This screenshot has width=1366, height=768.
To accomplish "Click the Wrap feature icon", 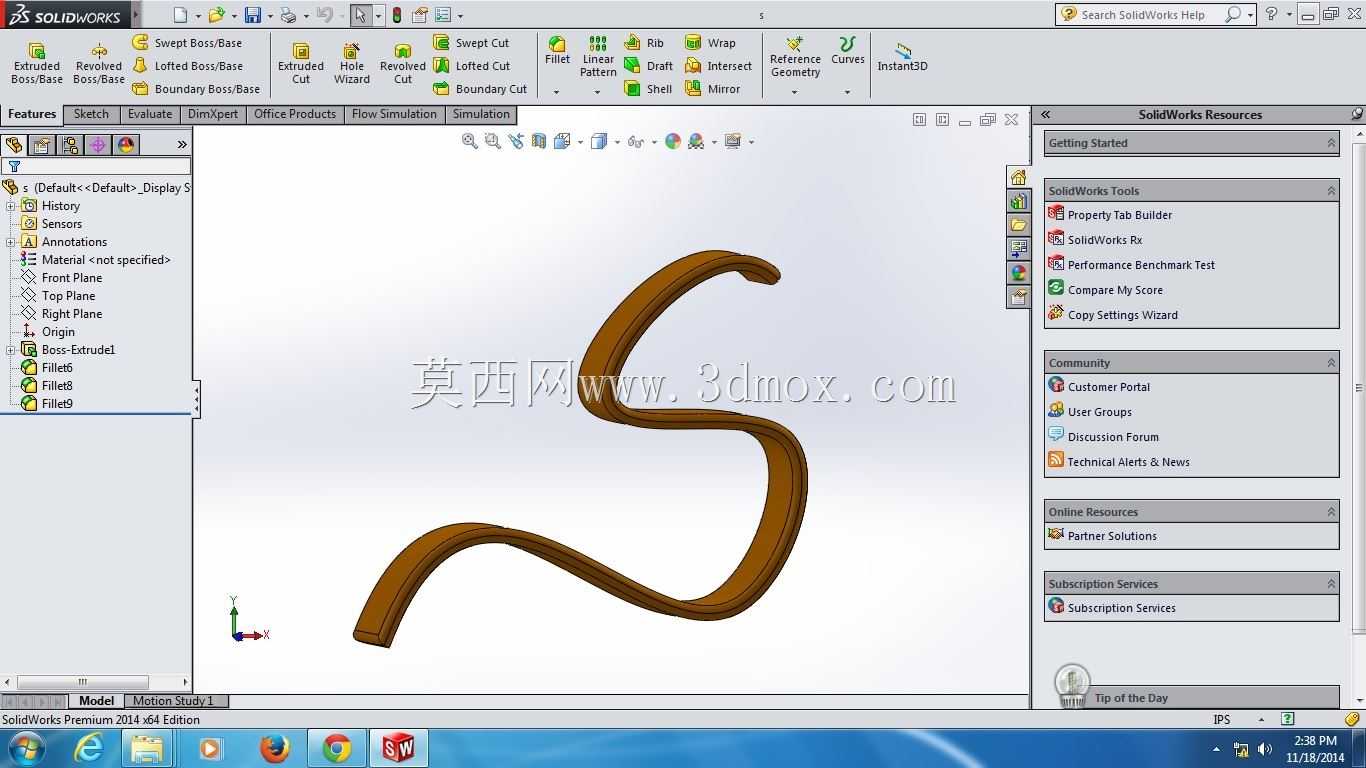I will point(710,43).
